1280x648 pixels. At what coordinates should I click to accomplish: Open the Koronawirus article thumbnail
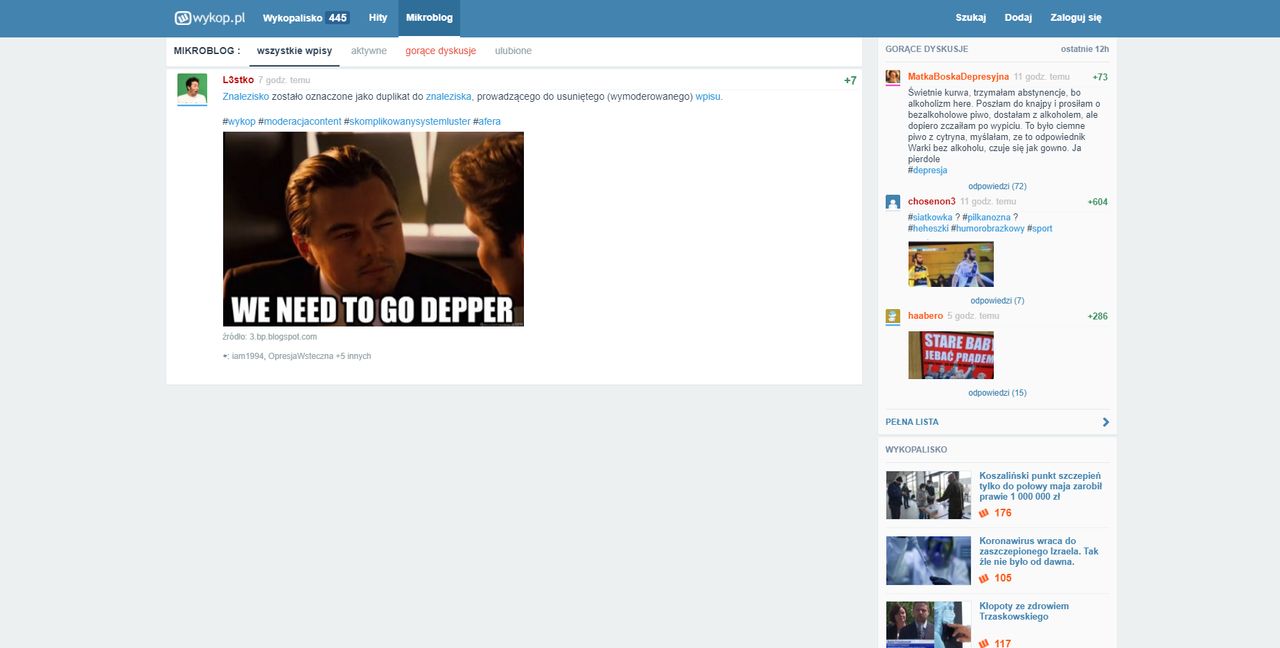928,560
